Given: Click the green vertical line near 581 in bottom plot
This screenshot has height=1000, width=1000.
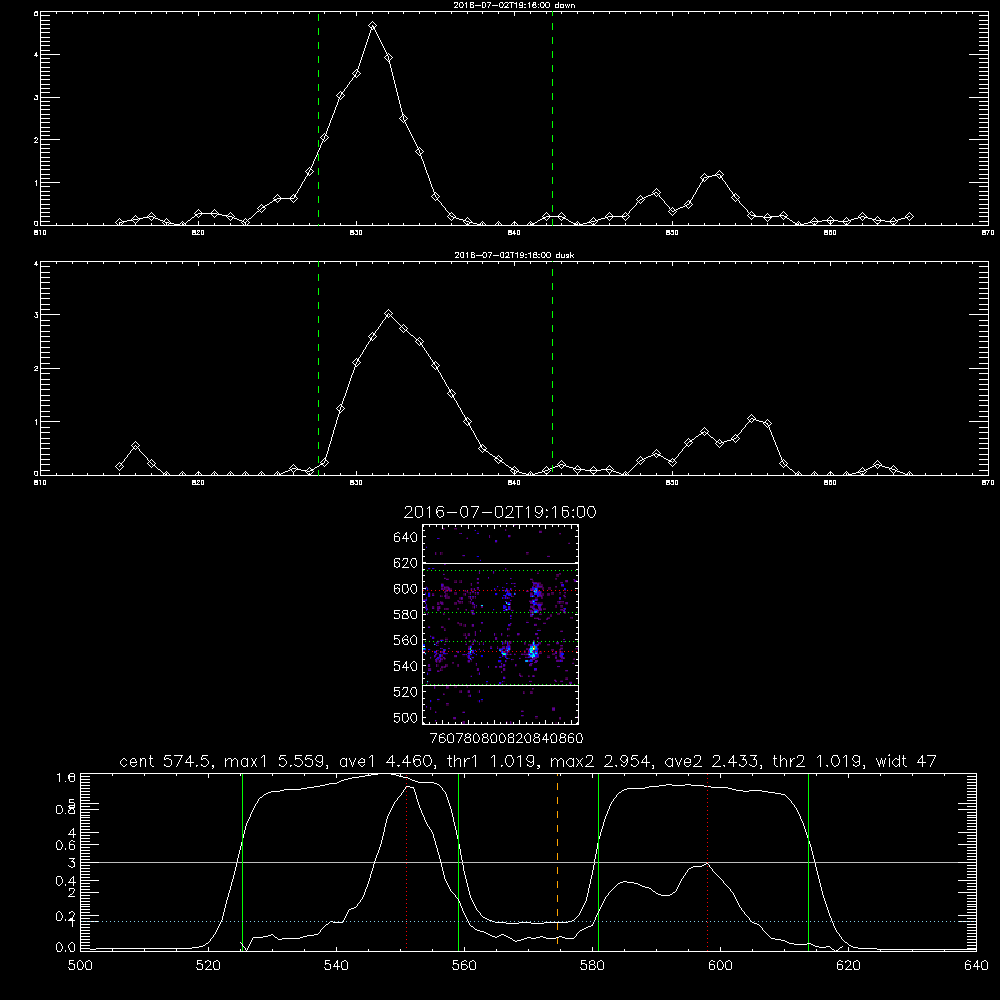Looking at the screenshot, I should [598, 862].
